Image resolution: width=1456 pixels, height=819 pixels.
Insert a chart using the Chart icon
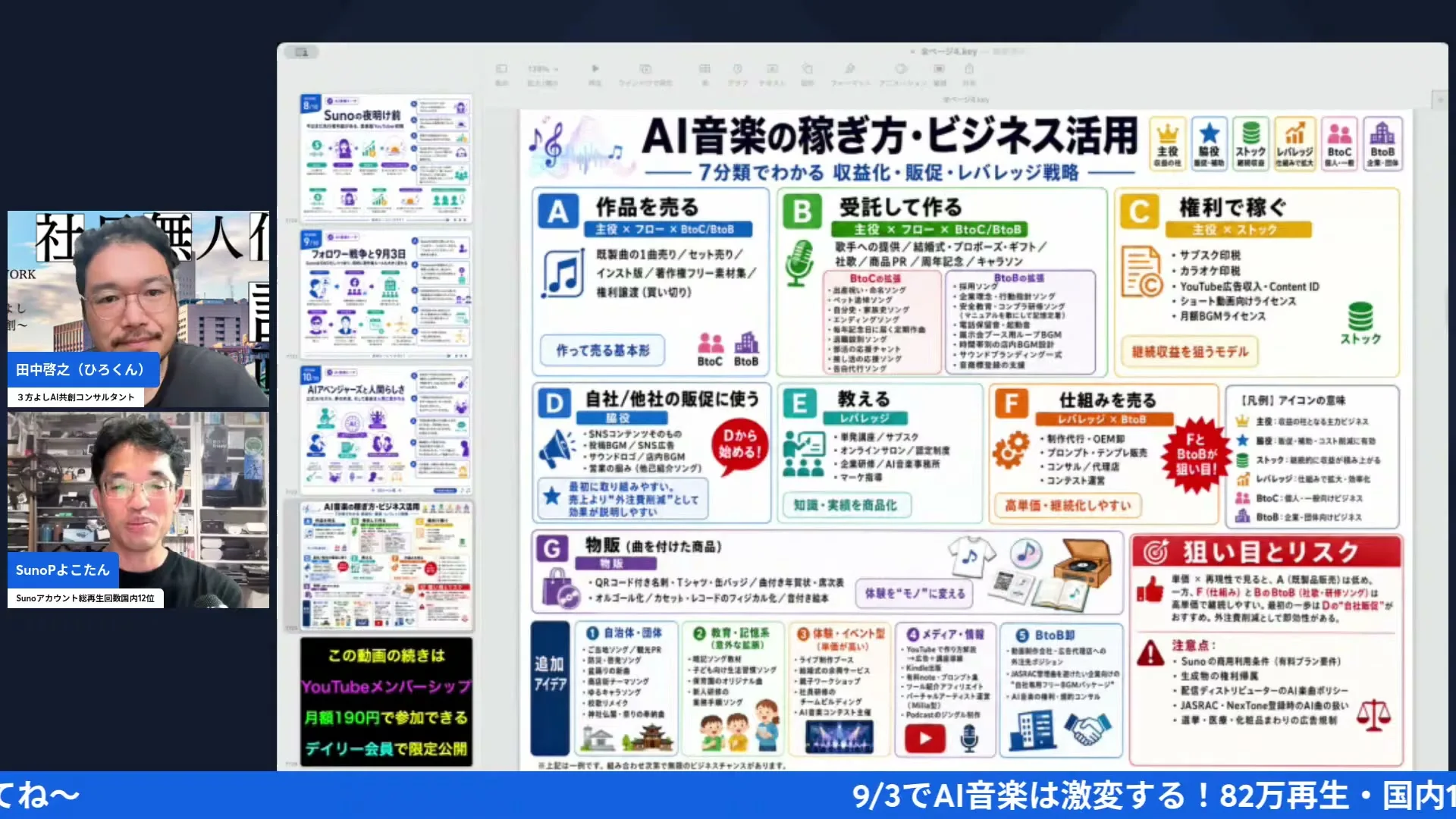click(x=737, y=69)
